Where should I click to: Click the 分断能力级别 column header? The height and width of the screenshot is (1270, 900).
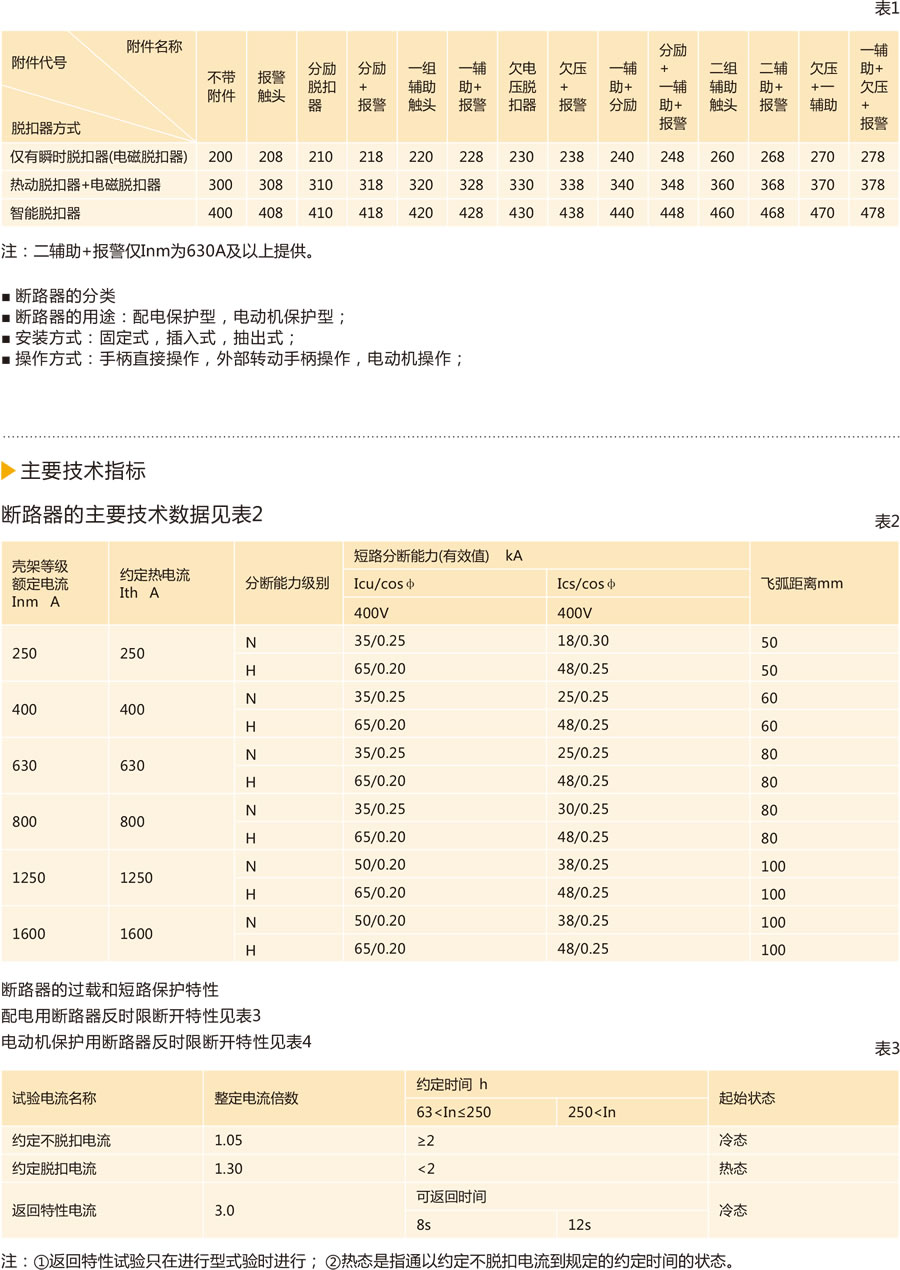(x=287, y=583)
